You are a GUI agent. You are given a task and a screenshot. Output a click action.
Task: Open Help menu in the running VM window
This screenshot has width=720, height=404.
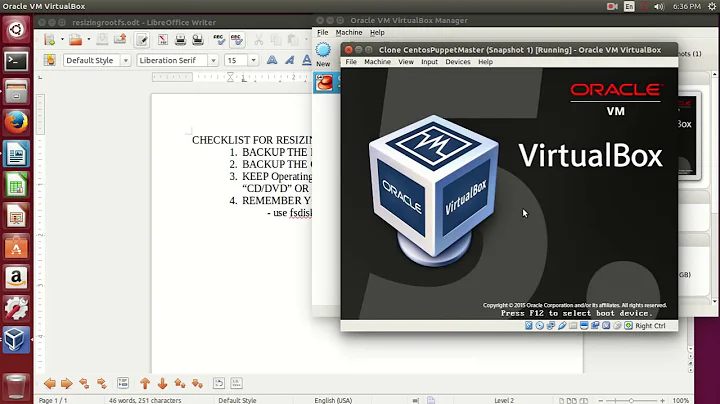tap(485, 62)
